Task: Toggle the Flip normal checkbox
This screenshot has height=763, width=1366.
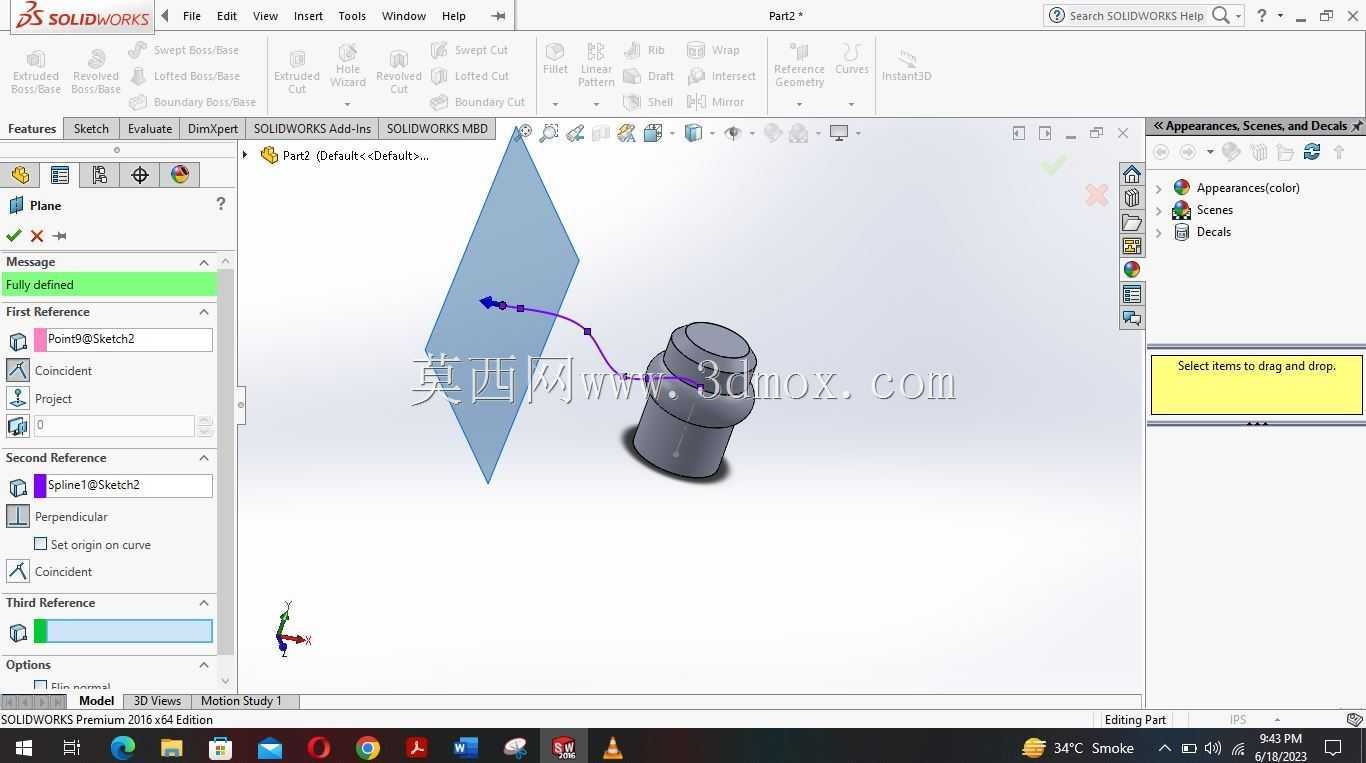Action: coord(41,687)
